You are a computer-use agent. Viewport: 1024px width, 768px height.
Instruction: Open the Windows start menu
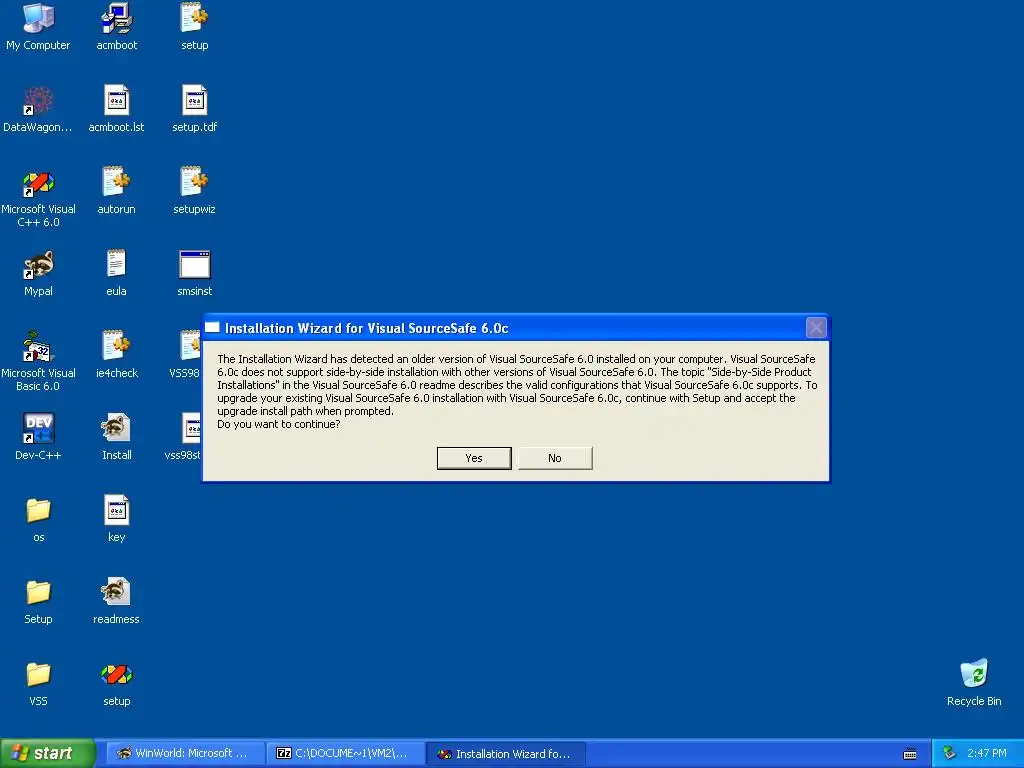[47, 753]
